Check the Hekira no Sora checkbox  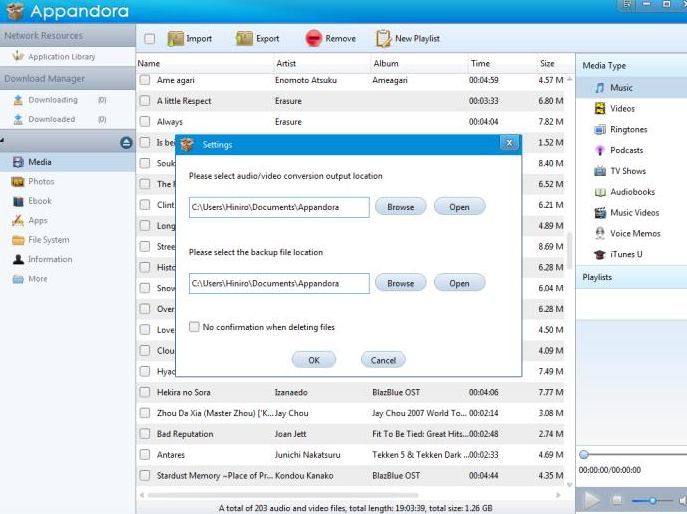point(145,392)
